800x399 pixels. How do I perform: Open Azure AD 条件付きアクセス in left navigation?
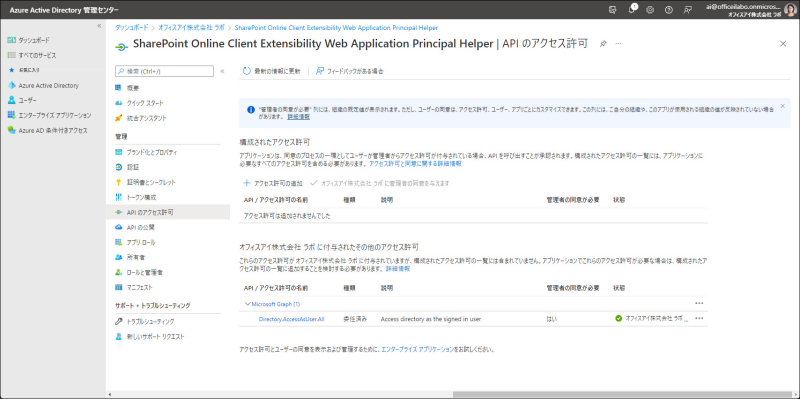coord(53,131)
